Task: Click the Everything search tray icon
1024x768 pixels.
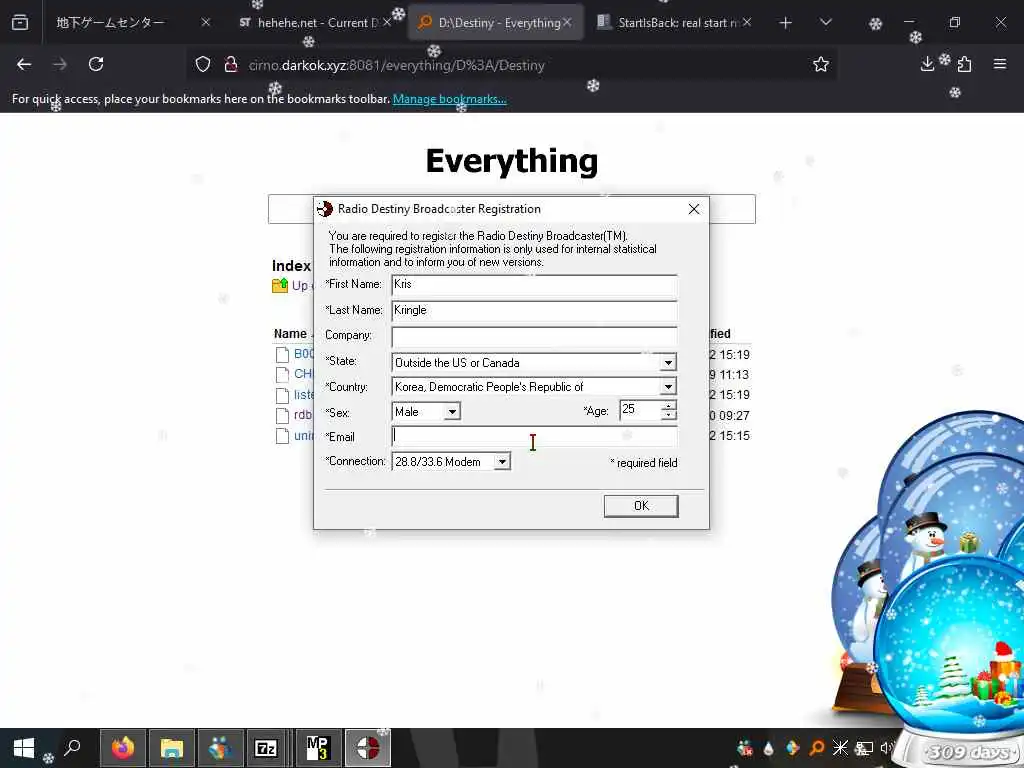Action: click(x=816, y=748)
